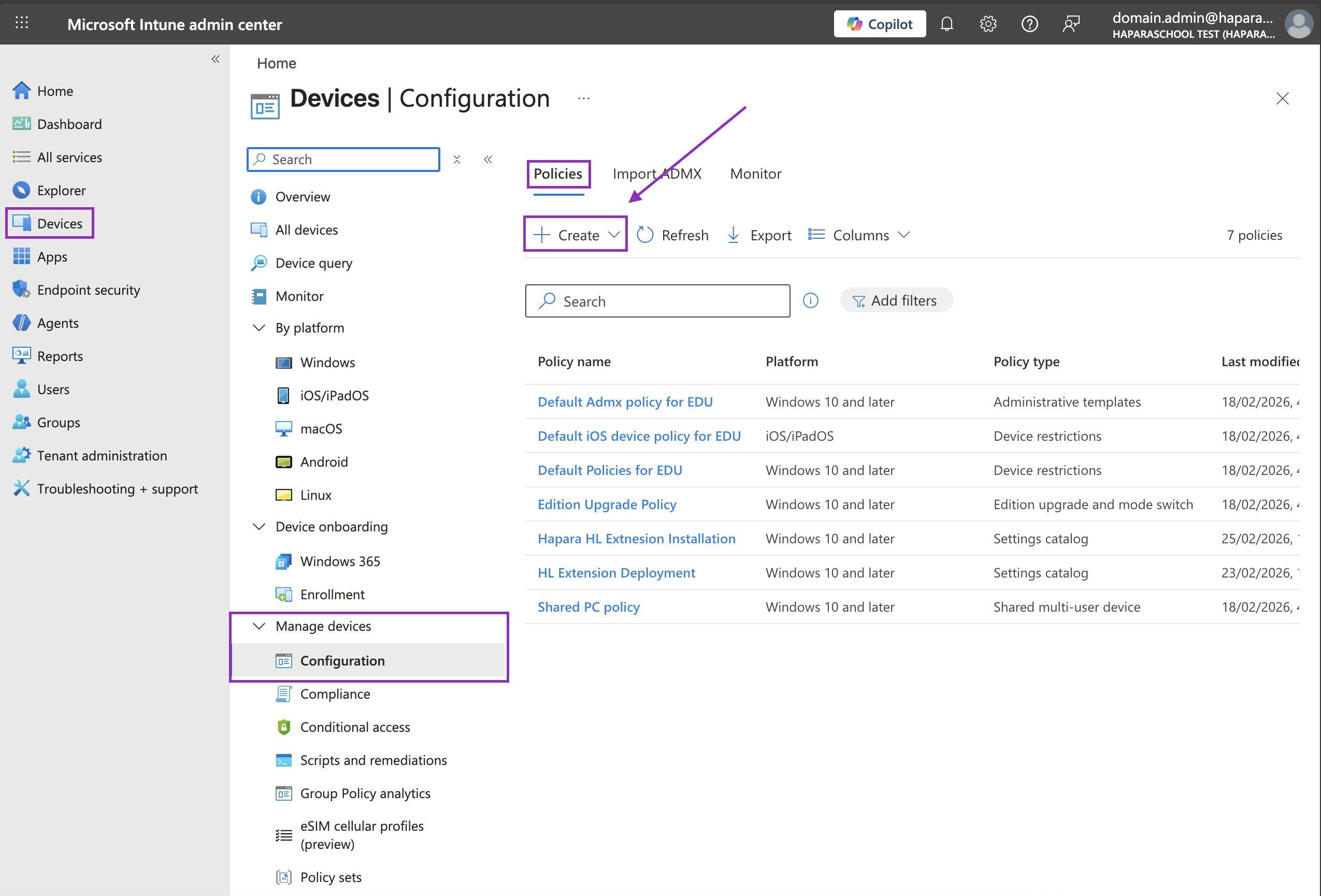
Task: Collapse the Devices submenu pane
Action: coord(487,160)
